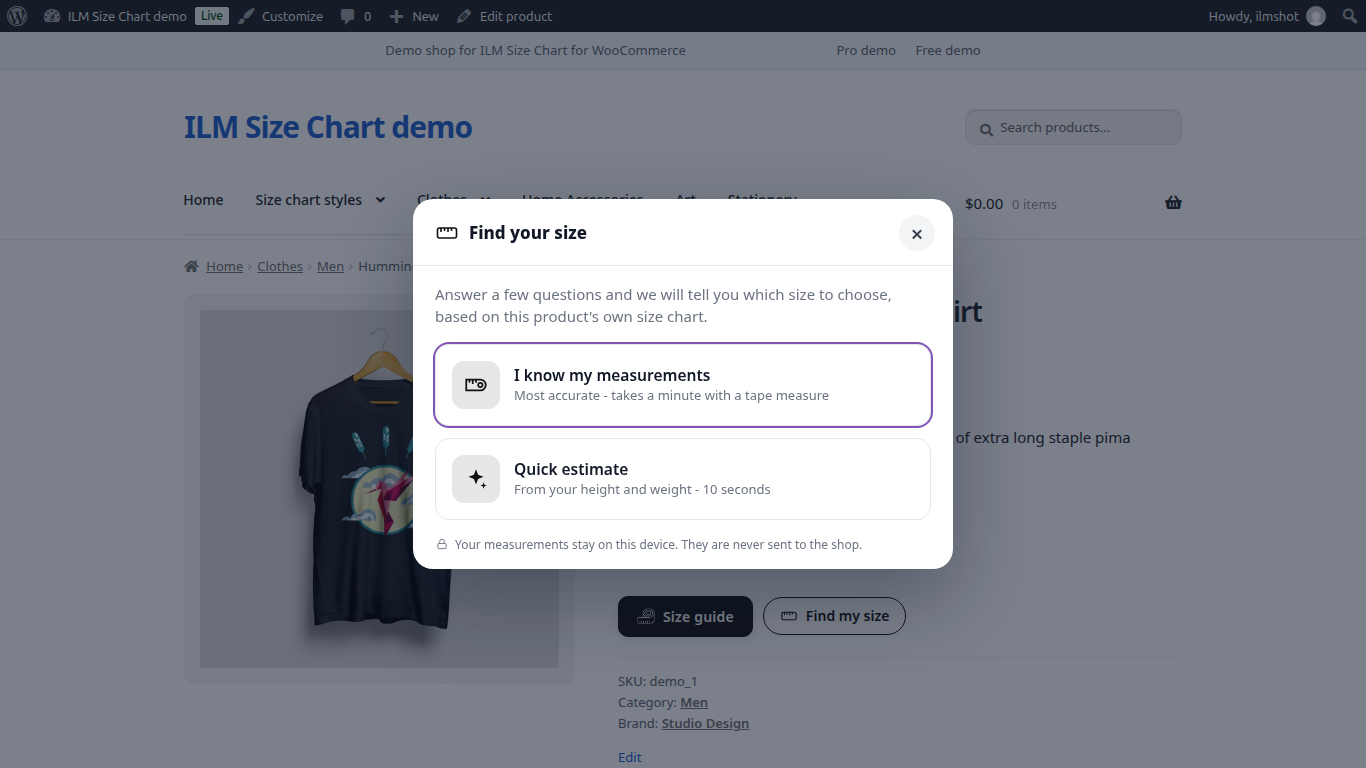Viewport: 1366px width, 768px height.
Task: Click the user avatar in admin bar
Action: pyautogui.click(x=1316, y=16)
